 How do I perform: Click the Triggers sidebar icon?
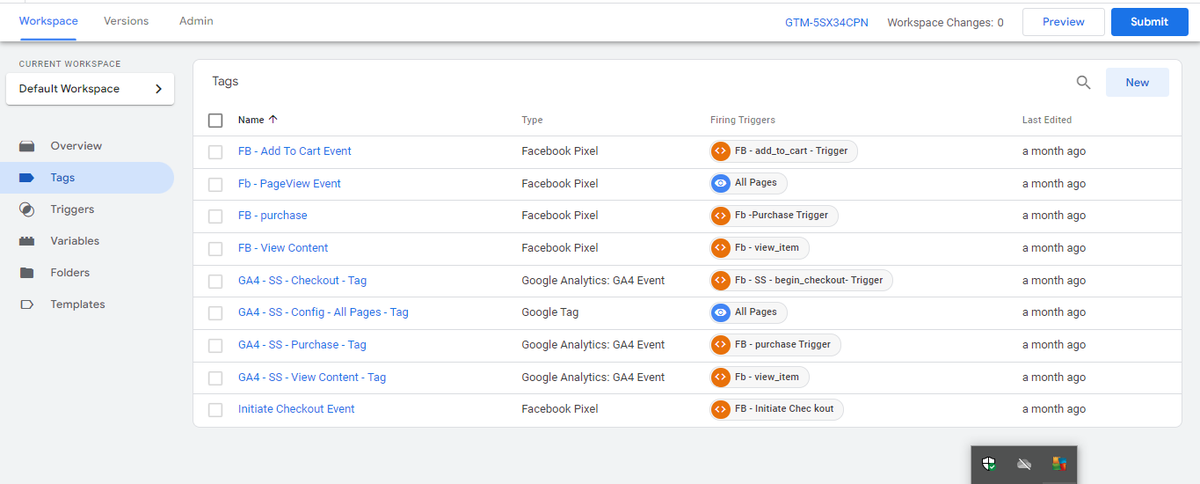(x=28, y=210)
